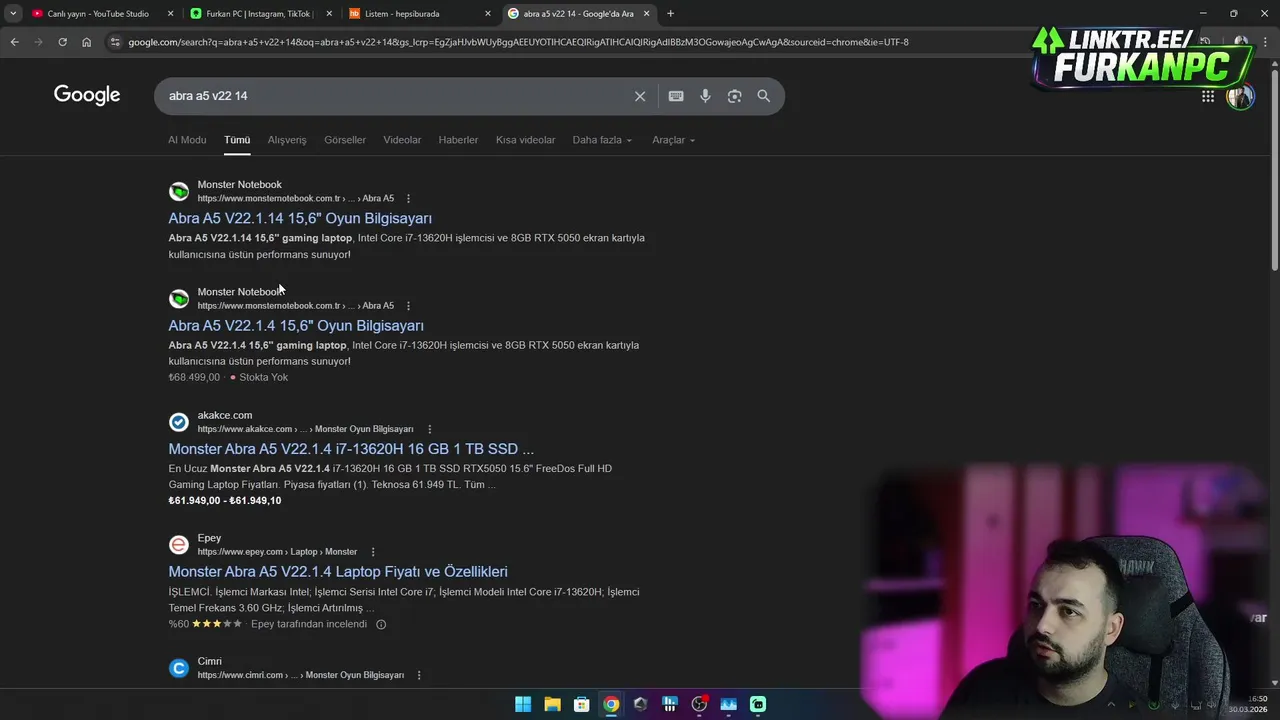Open the Abra A5 V22.1.4 15,6" Oyun Bilgisayarı link

[x=296, y=325]
